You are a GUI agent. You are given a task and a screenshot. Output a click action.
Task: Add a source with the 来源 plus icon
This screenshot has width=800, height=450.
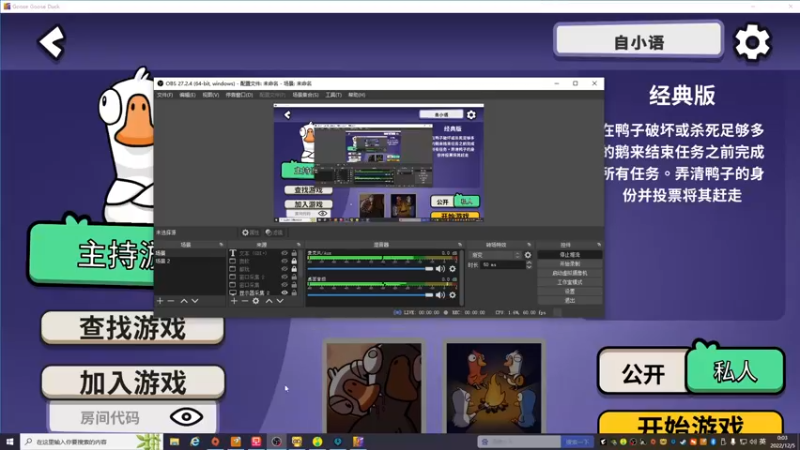pyautogui.click(x=234, y=301)
